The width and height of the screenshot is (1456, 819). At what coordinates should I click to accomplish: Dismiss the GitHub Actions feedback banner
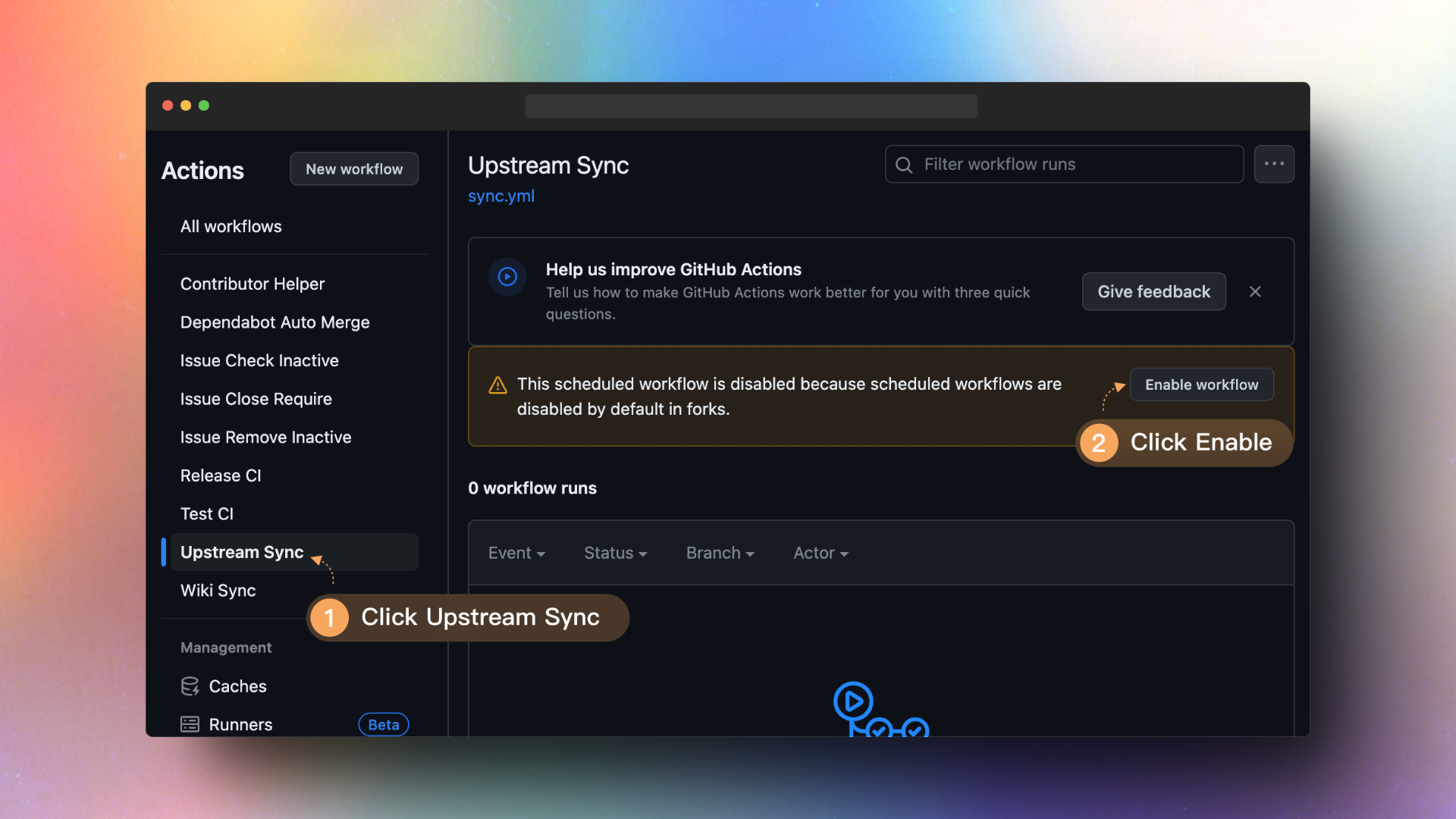coord(1256,291)
